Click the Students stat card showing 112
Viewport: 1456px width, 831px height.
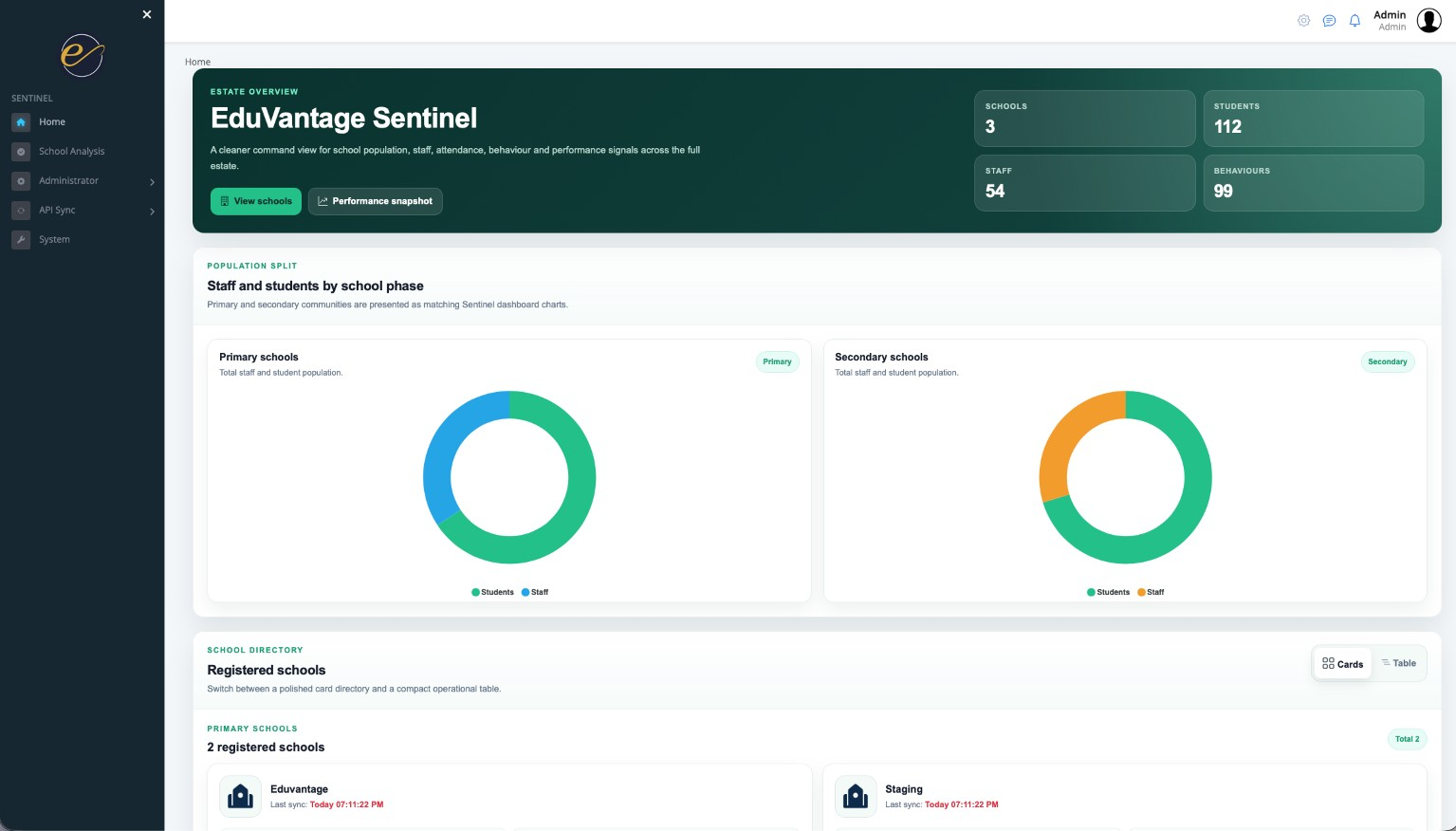(x=1313, y=119)
